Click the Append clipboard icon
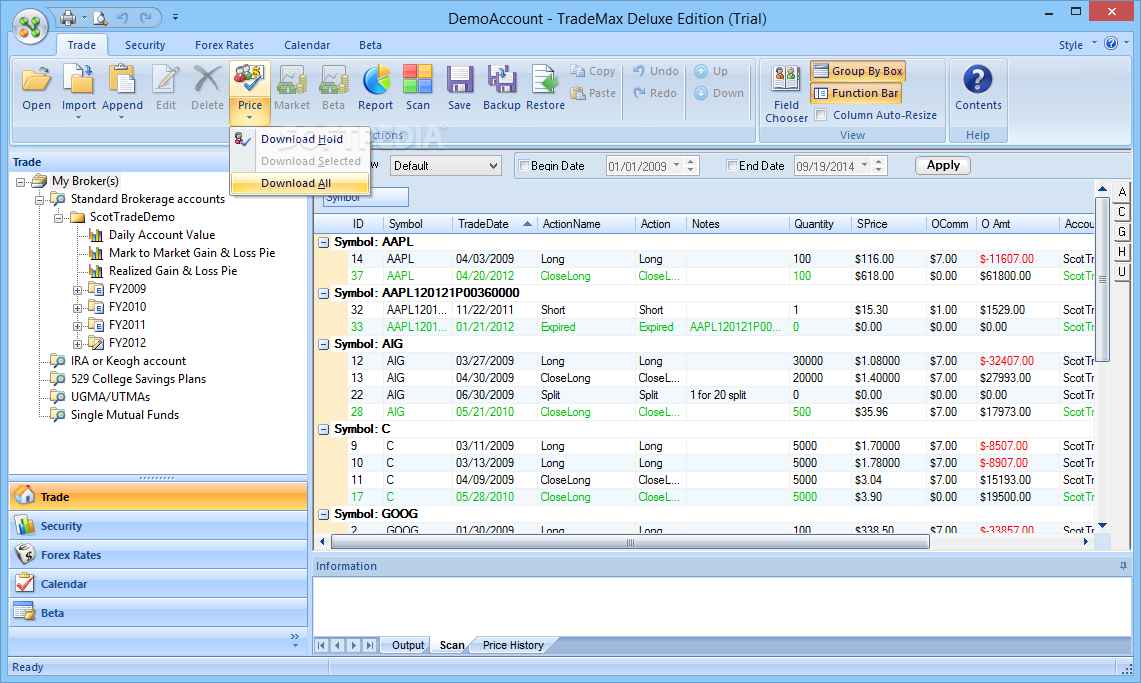The width and height of the screenshot is (1141, 683). 122,80
